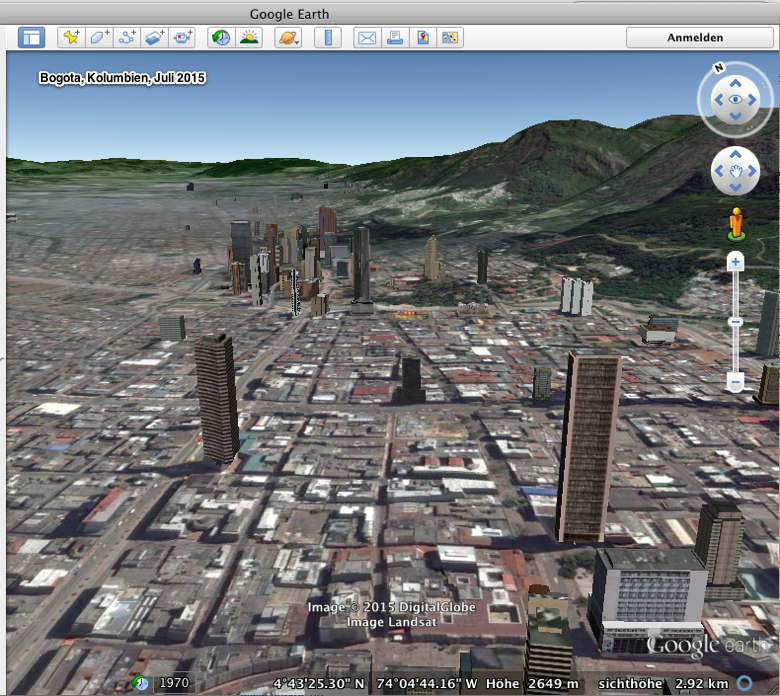
Task: Select the add polygon tool
Action: coord(99,38)
